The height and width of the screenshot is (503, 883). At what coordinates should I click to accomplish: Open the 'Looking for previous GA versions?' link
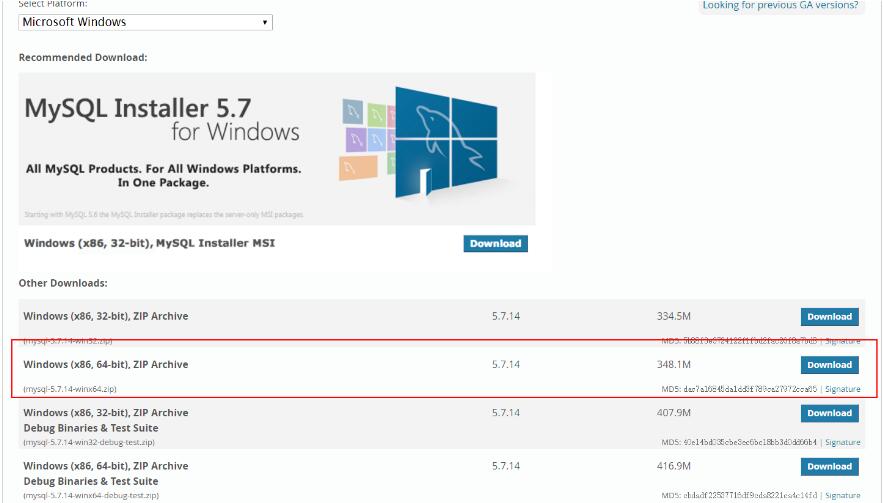780,5
